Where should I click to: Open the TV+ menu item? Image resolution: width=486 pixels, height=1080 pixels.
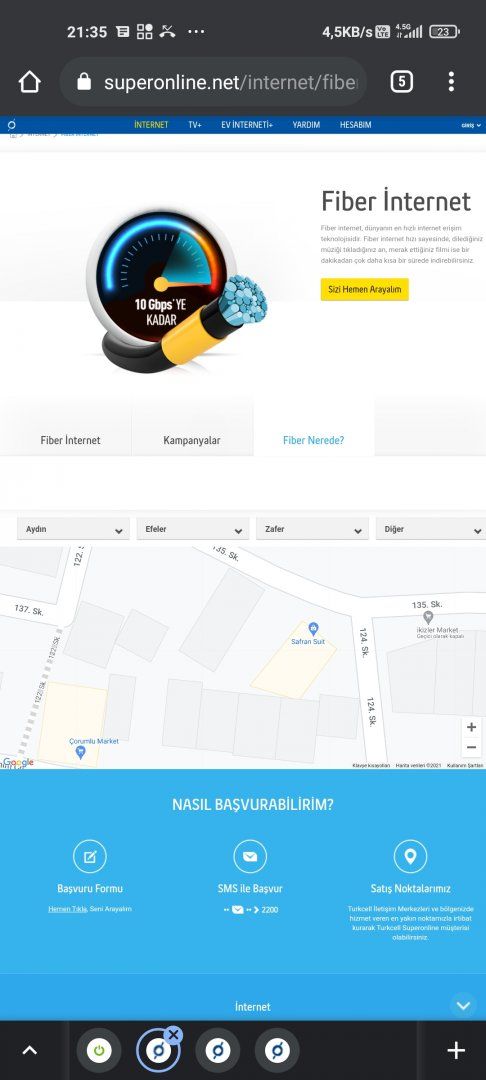(195, 125)
